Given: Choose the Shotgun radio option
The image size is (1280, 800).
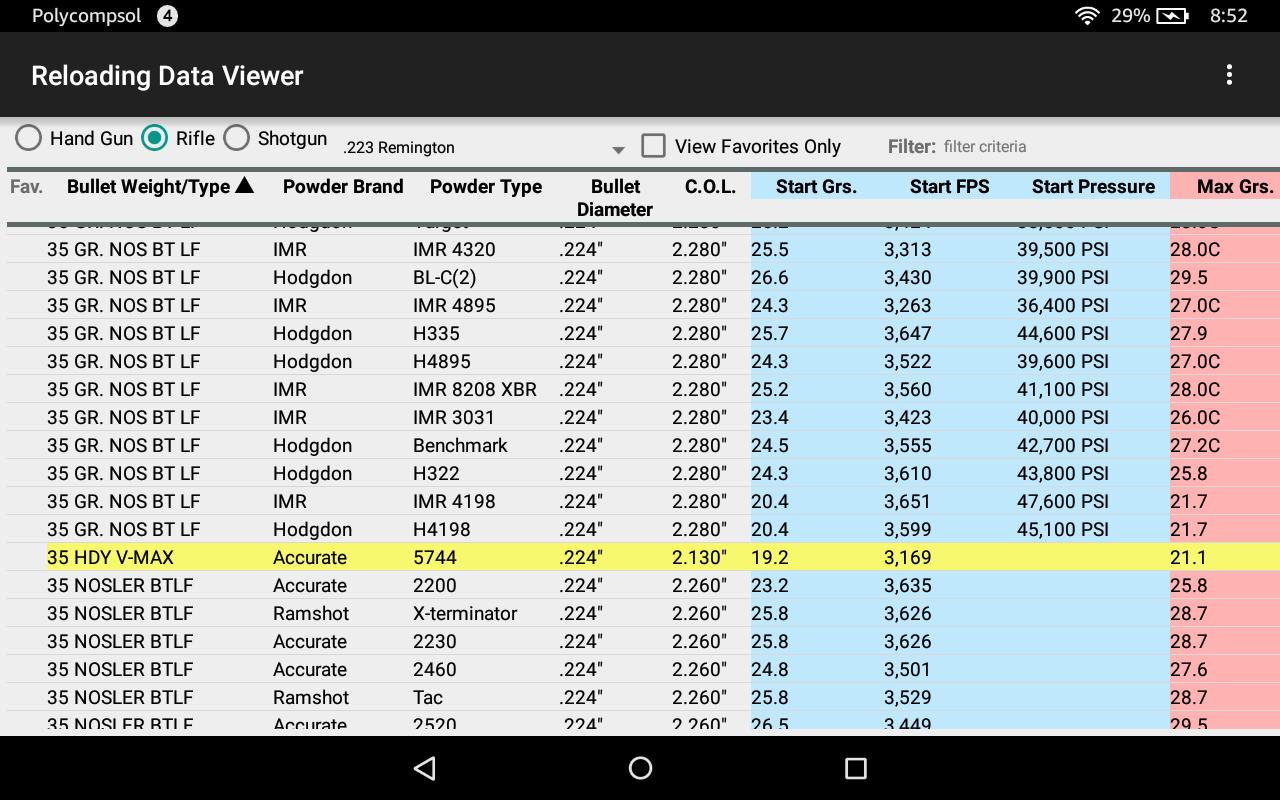Looking at the screenshot, I should [237, 138].
